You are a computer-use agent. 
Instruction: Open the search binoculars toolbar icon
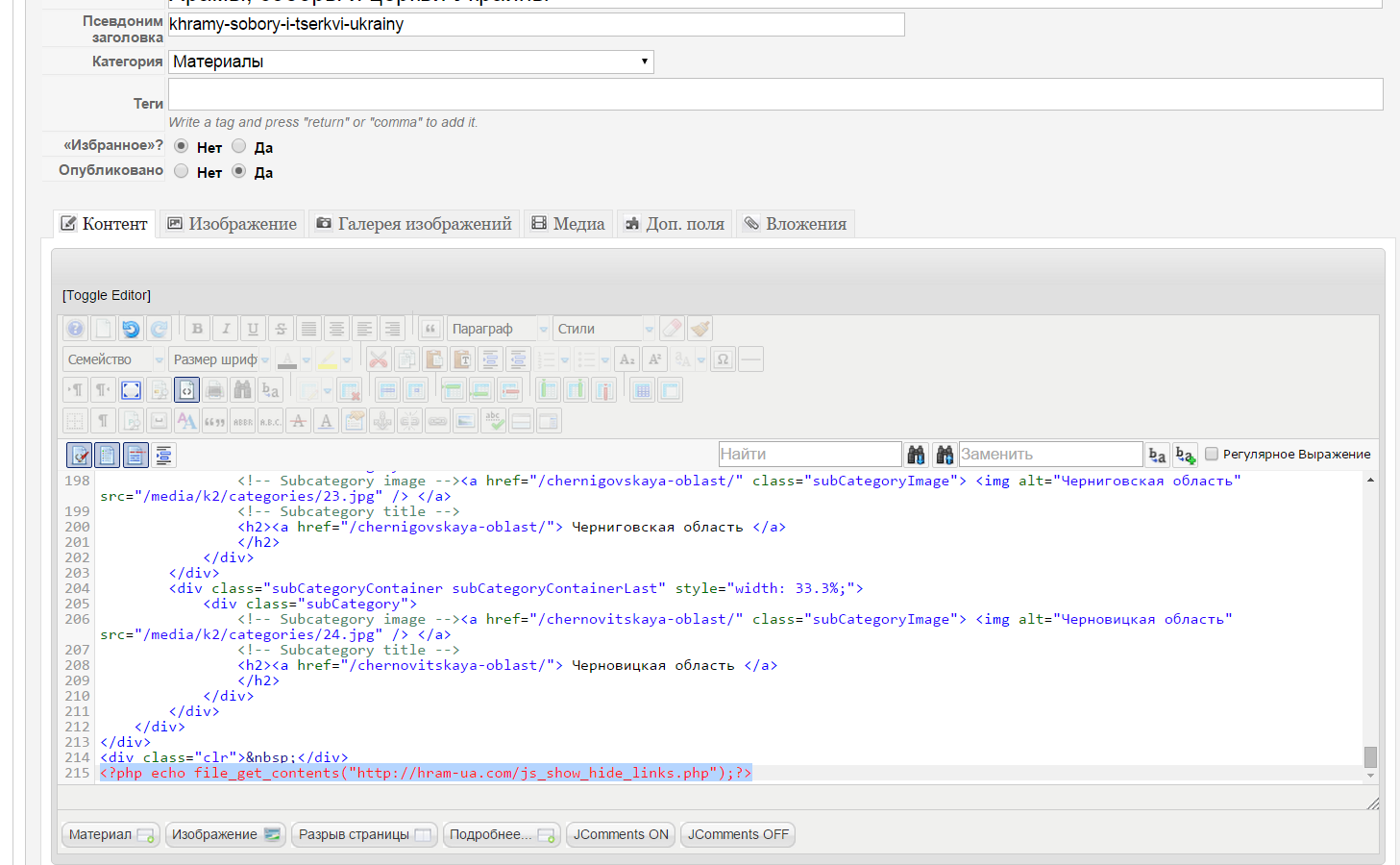pos(242,390)
